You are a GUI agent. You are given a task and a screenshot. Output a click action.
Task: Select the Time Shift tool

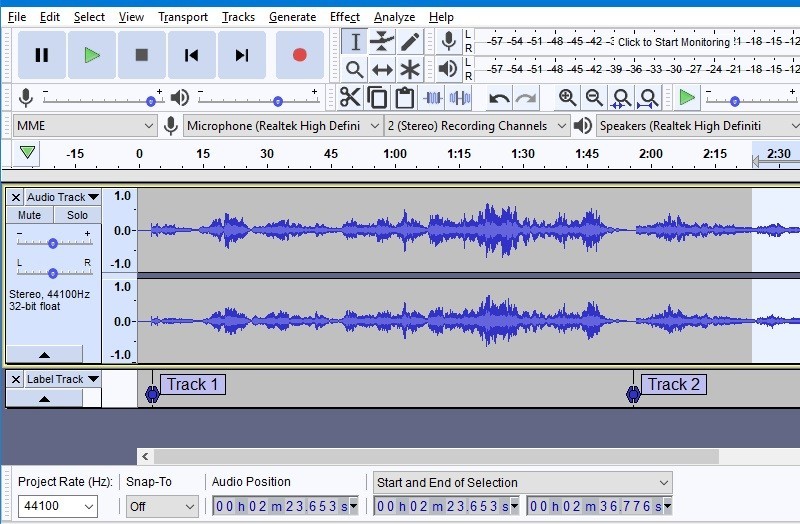[x=382, y=69]
